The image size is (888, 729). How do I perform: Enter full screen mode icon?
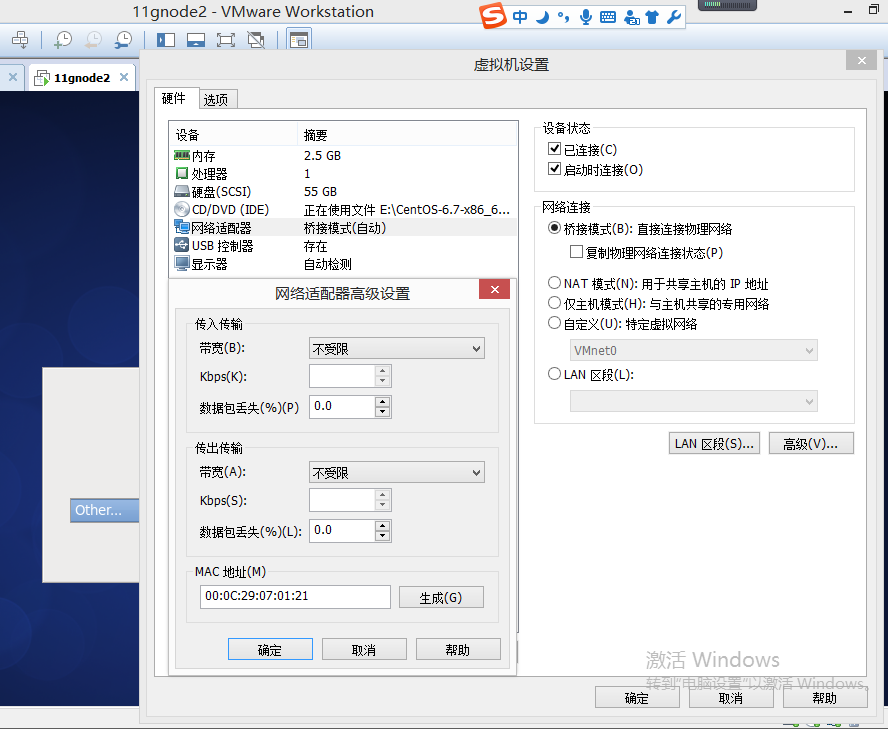pyautogui.click(x=226, y=40)
